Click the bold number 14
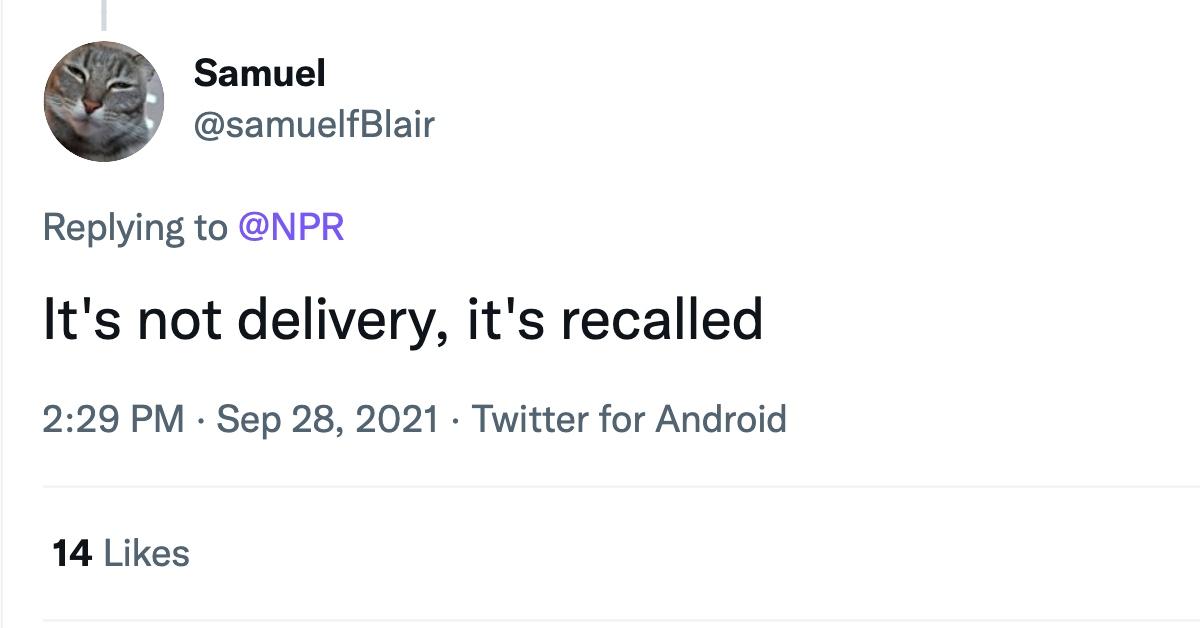Screen dimensions: 1200x628 72,553
